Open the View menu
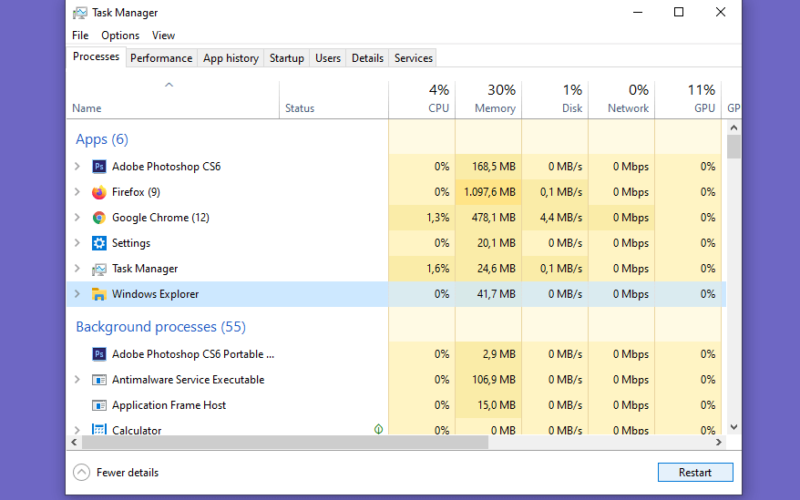This screenshot has width=800, height=500. click(163, 35)
